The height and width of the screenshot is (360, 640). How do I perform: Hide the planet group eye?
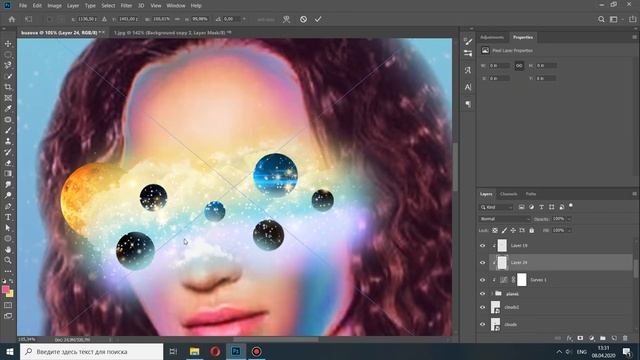482,294
